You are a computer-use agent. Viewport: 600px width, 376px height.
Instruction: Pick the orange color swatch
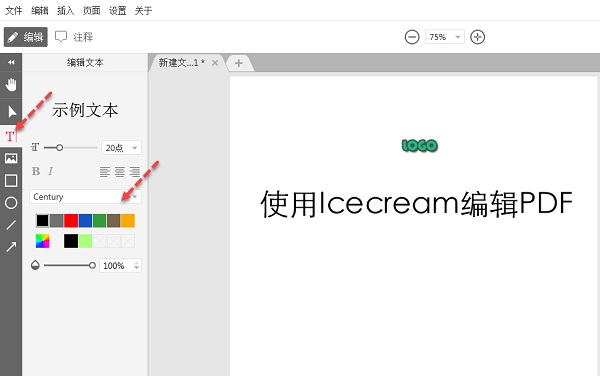[128, 221]
